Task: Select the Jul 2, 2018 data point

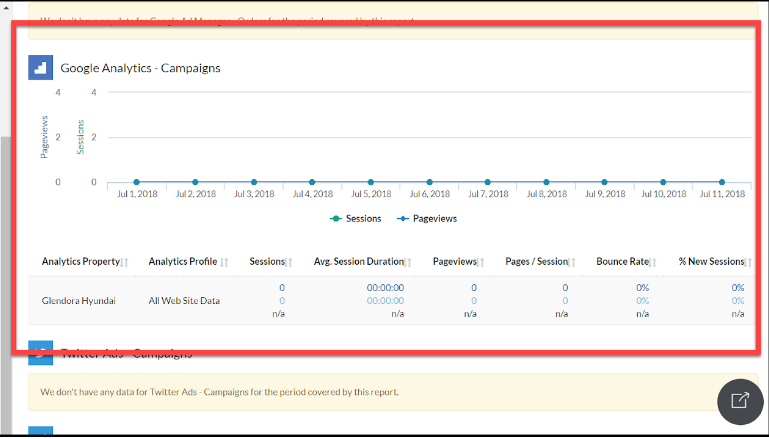Action: [x=195, y=182]
